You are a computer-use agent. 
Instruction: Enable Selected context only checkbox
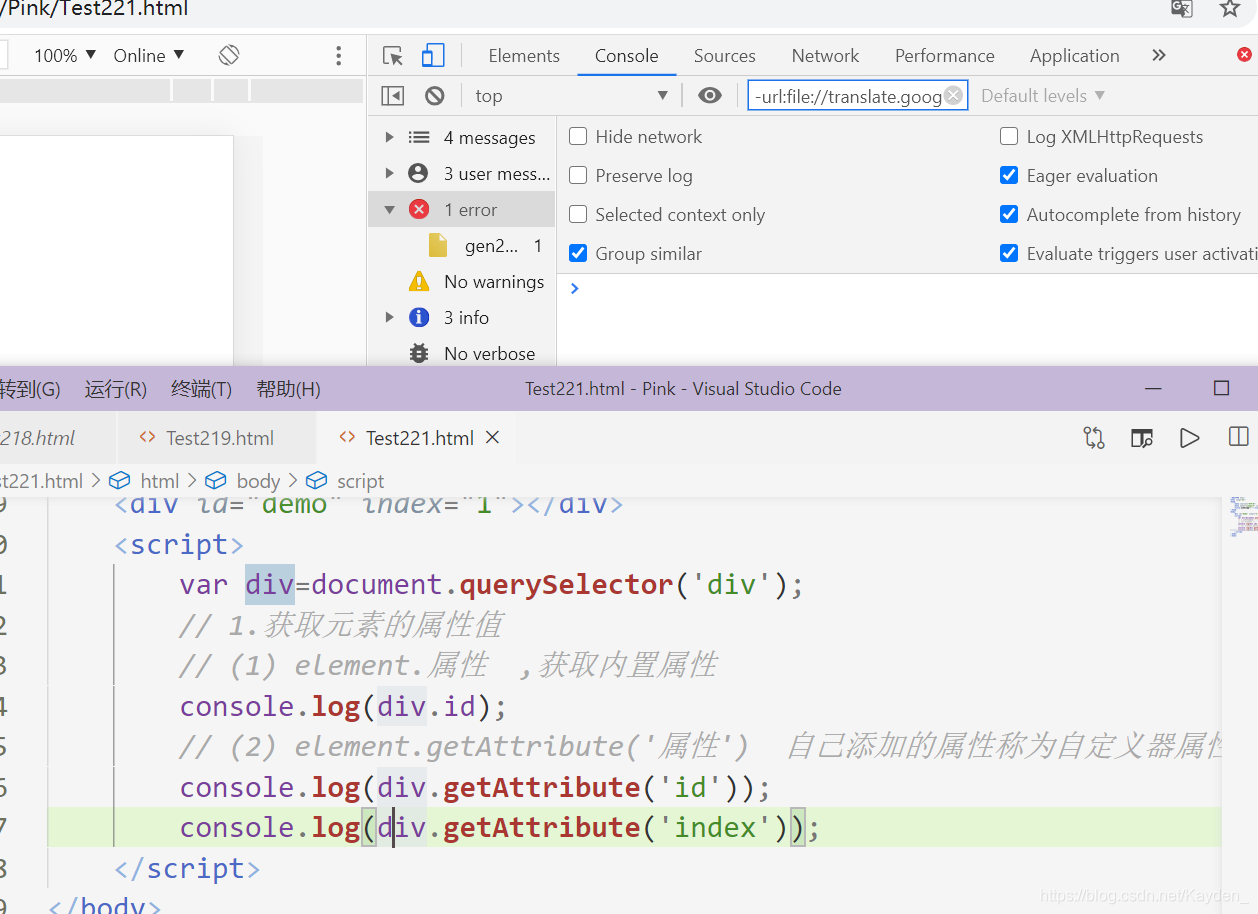point(578,215)
